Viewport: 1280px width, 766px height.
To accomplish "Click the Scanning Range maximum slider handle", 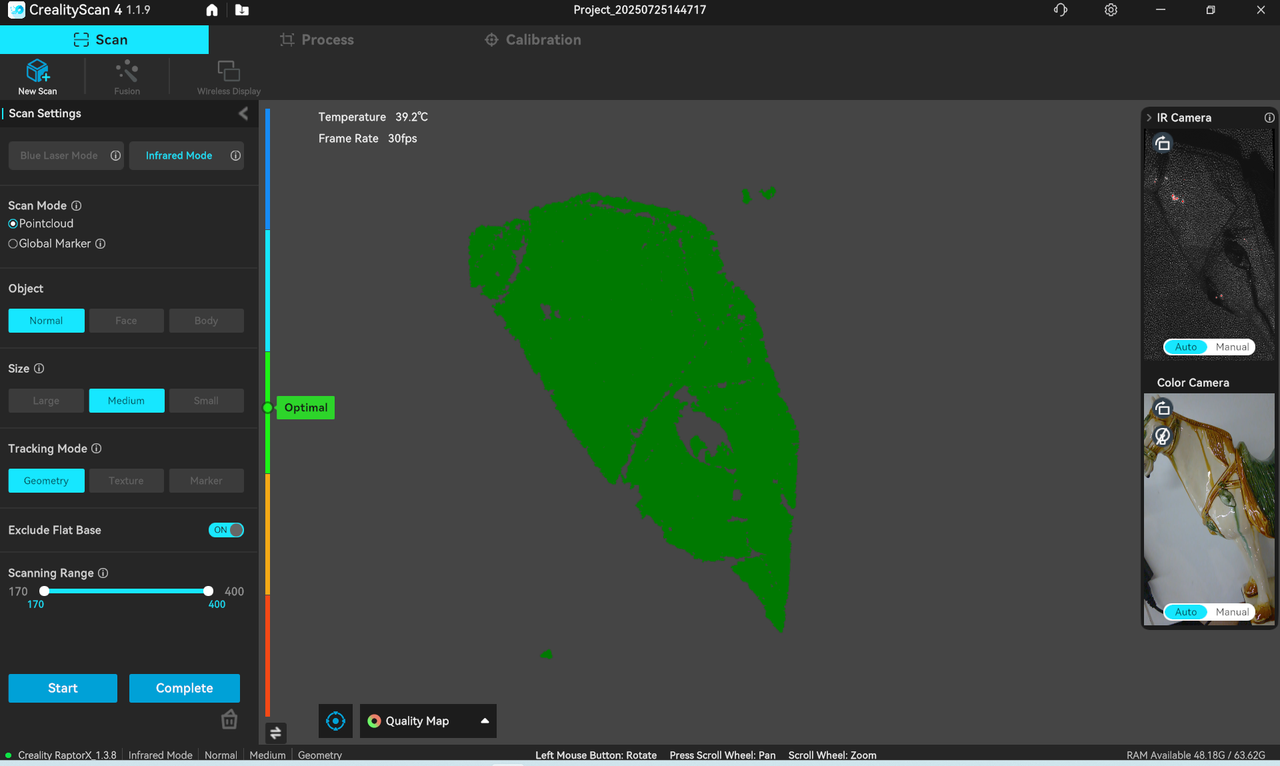I will pos(208,591).
